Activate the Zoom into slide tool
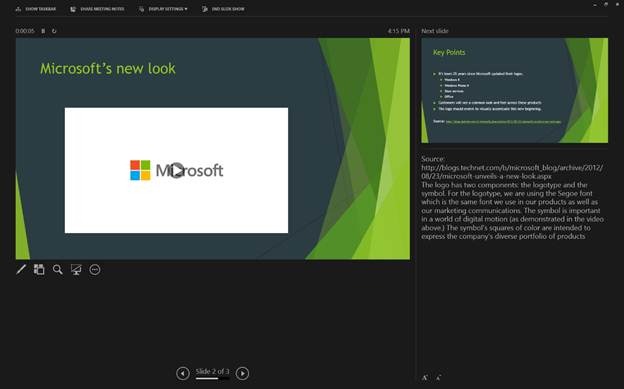The width and height of the screenshot is (624, 389). pos(58,270)
